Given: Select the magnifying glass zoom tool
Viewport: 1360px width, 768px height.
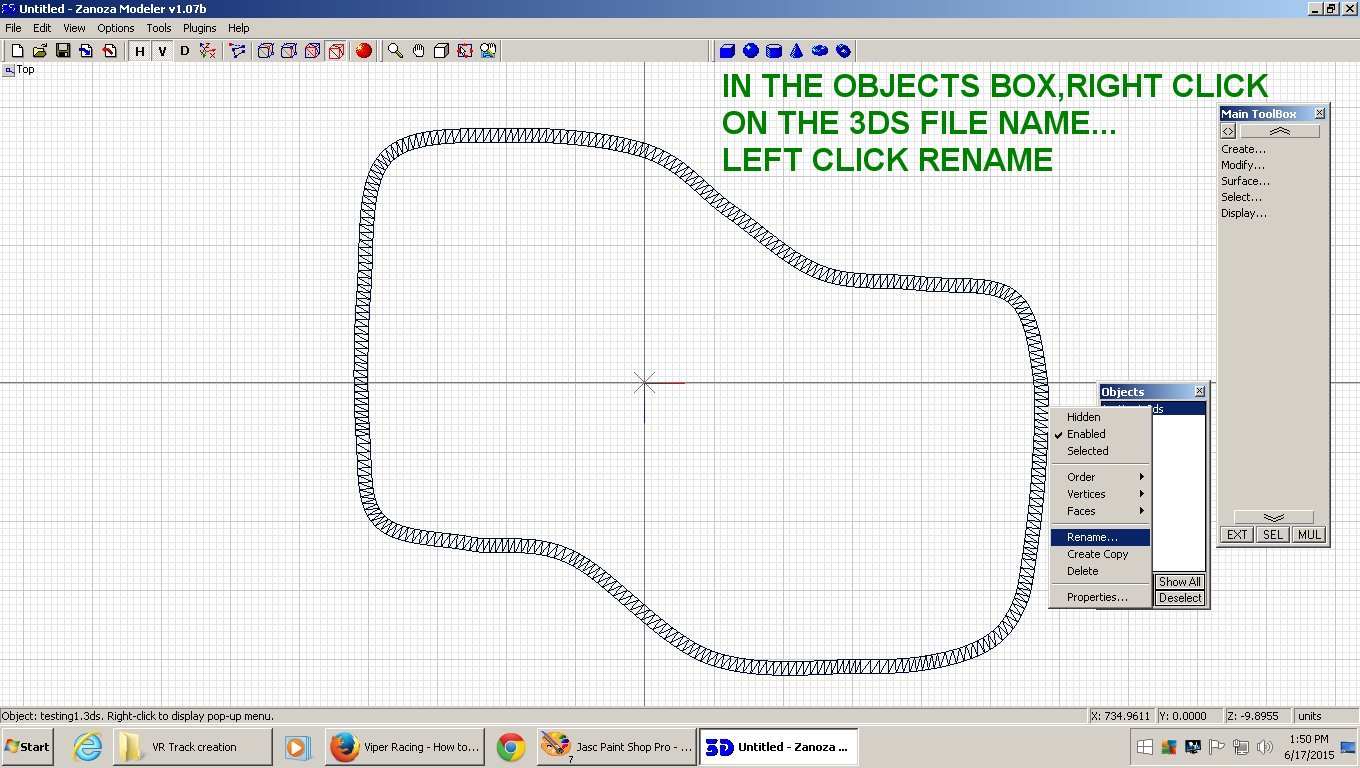Looking at the screenshot, I should [x=396, y=51].
